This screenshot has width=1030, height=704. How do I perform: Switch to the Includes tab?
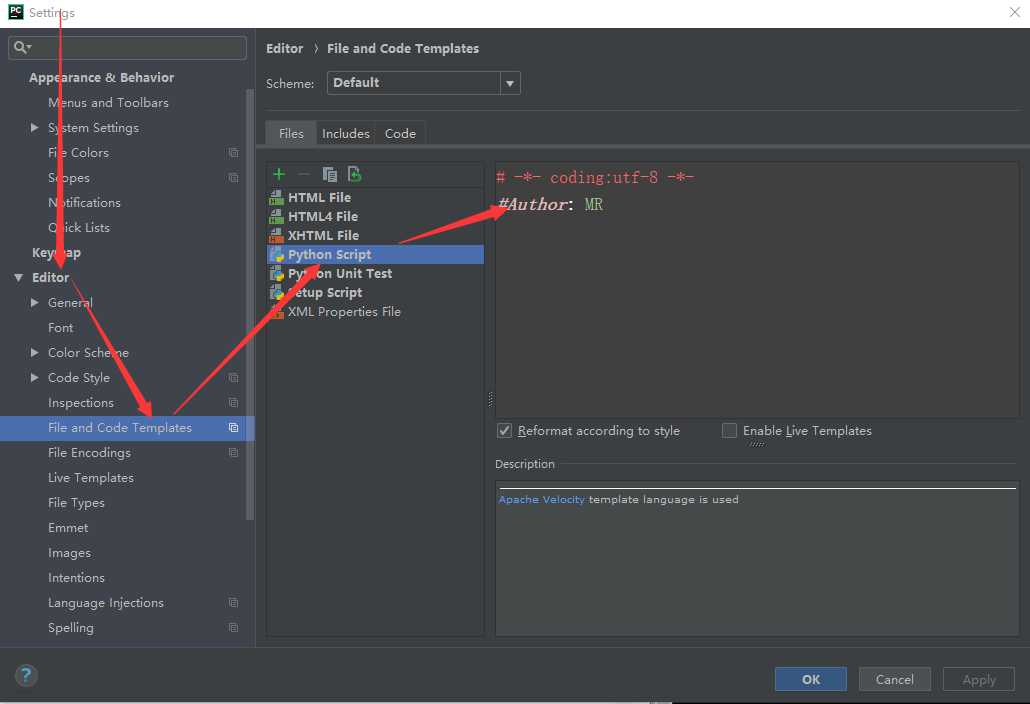(346, 133)
